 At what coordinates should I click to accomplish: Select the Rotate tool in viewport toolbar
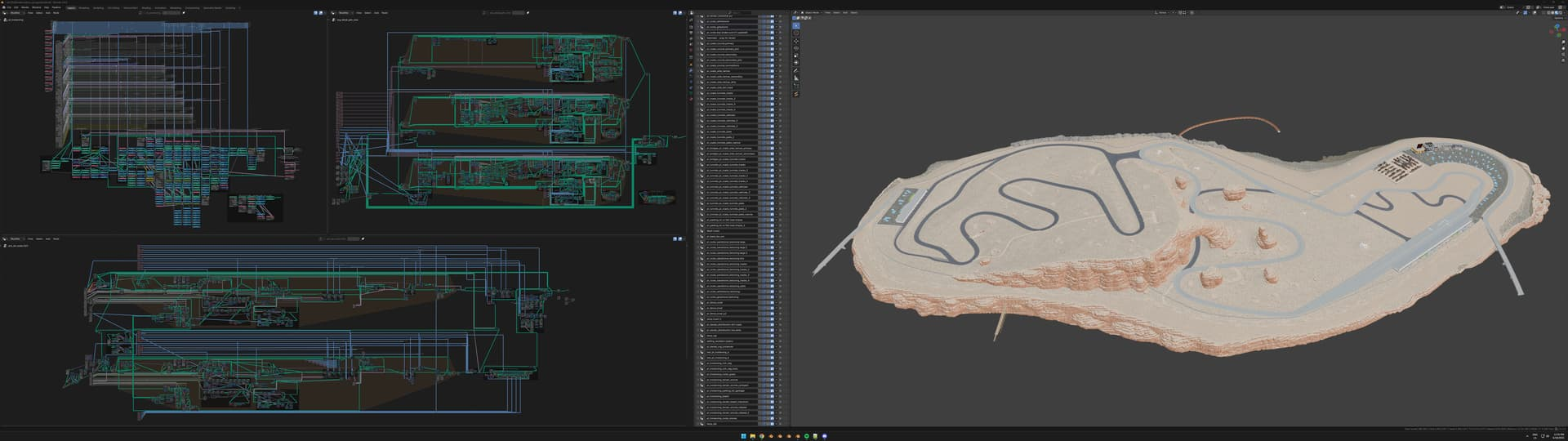[x=795, y=48]
